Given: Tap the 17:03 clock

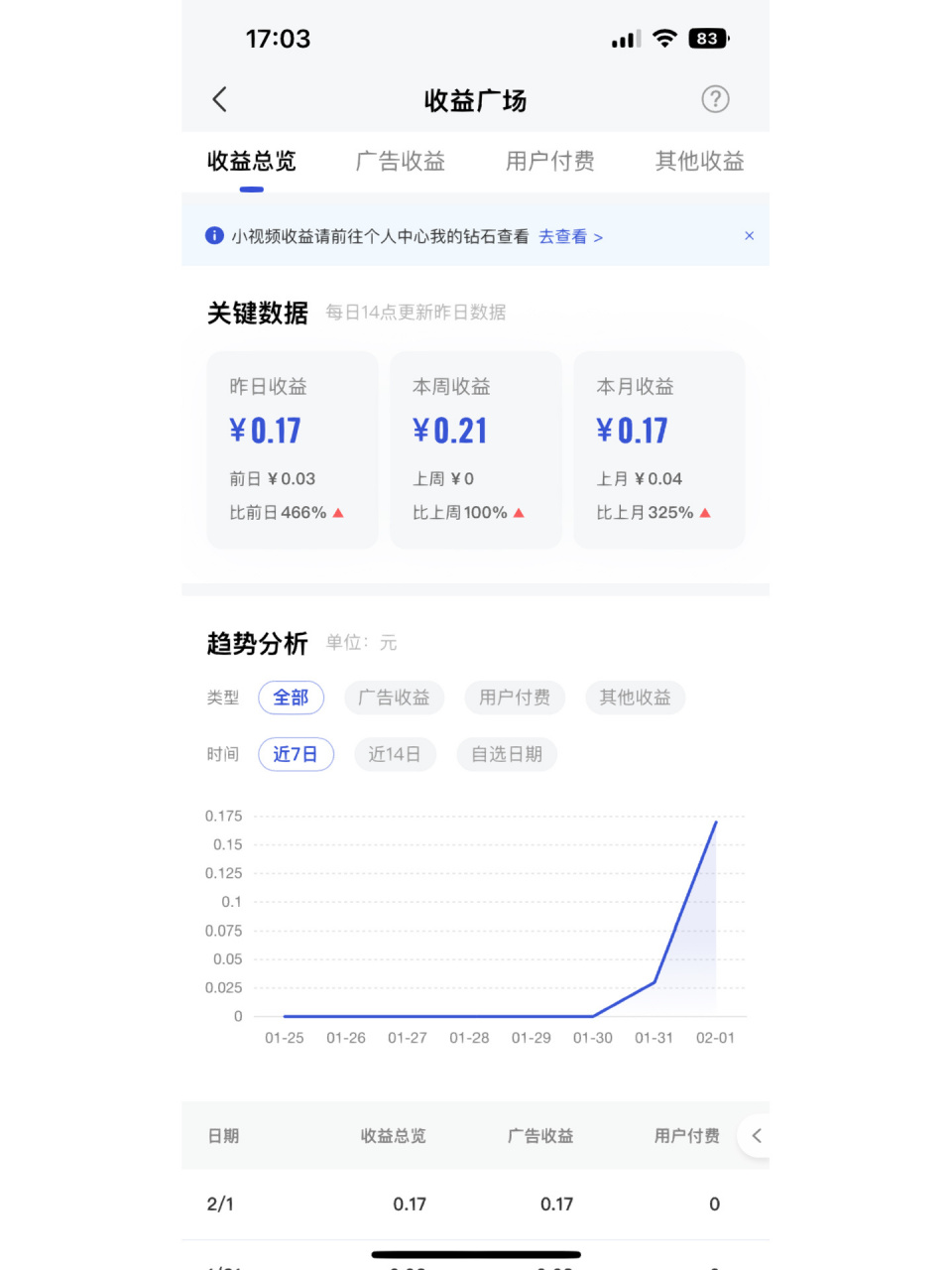Looking at the screenshot, I should pyautogui.click(x=279, y=39).
